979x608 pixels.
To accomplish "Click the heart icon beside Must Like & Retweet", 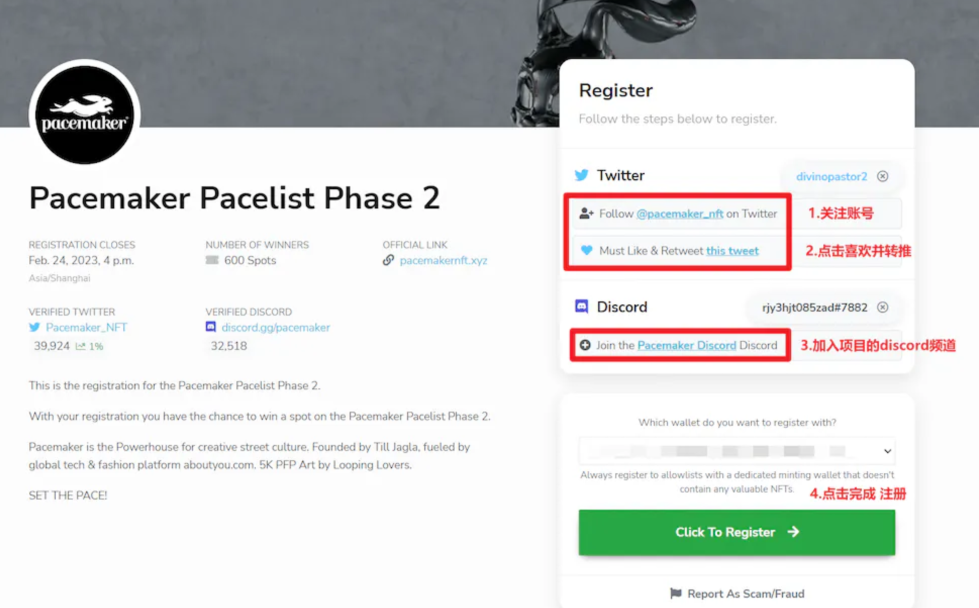I will pos(586,251).
